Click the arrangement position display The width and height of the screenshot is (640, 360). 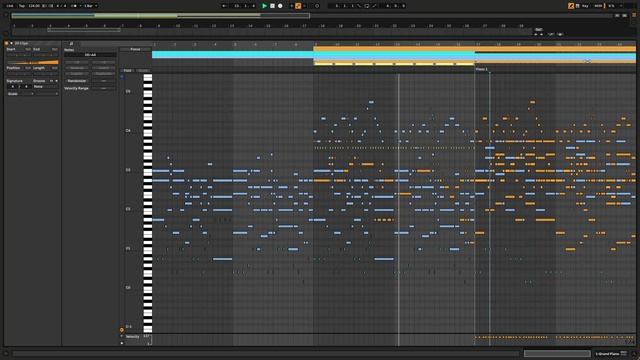[x=244, y=6]
